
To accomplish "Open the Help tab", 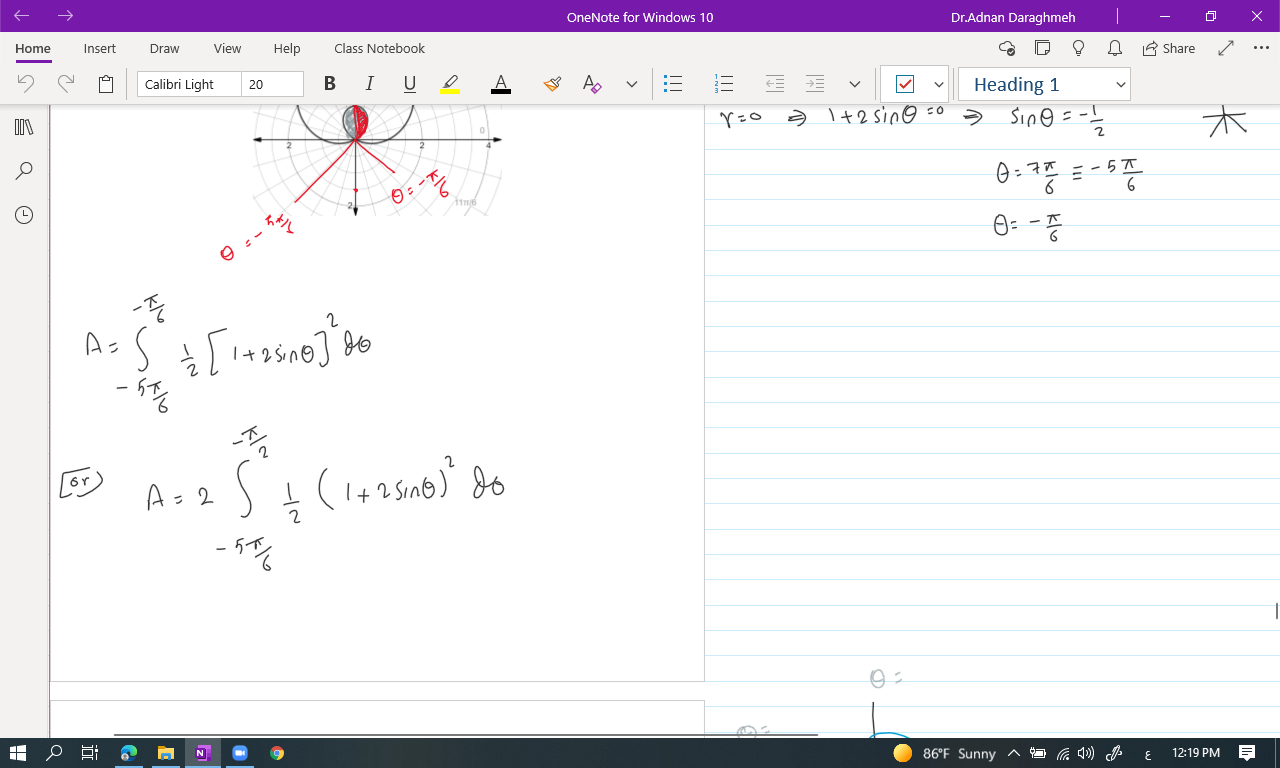I will point(287,48).
